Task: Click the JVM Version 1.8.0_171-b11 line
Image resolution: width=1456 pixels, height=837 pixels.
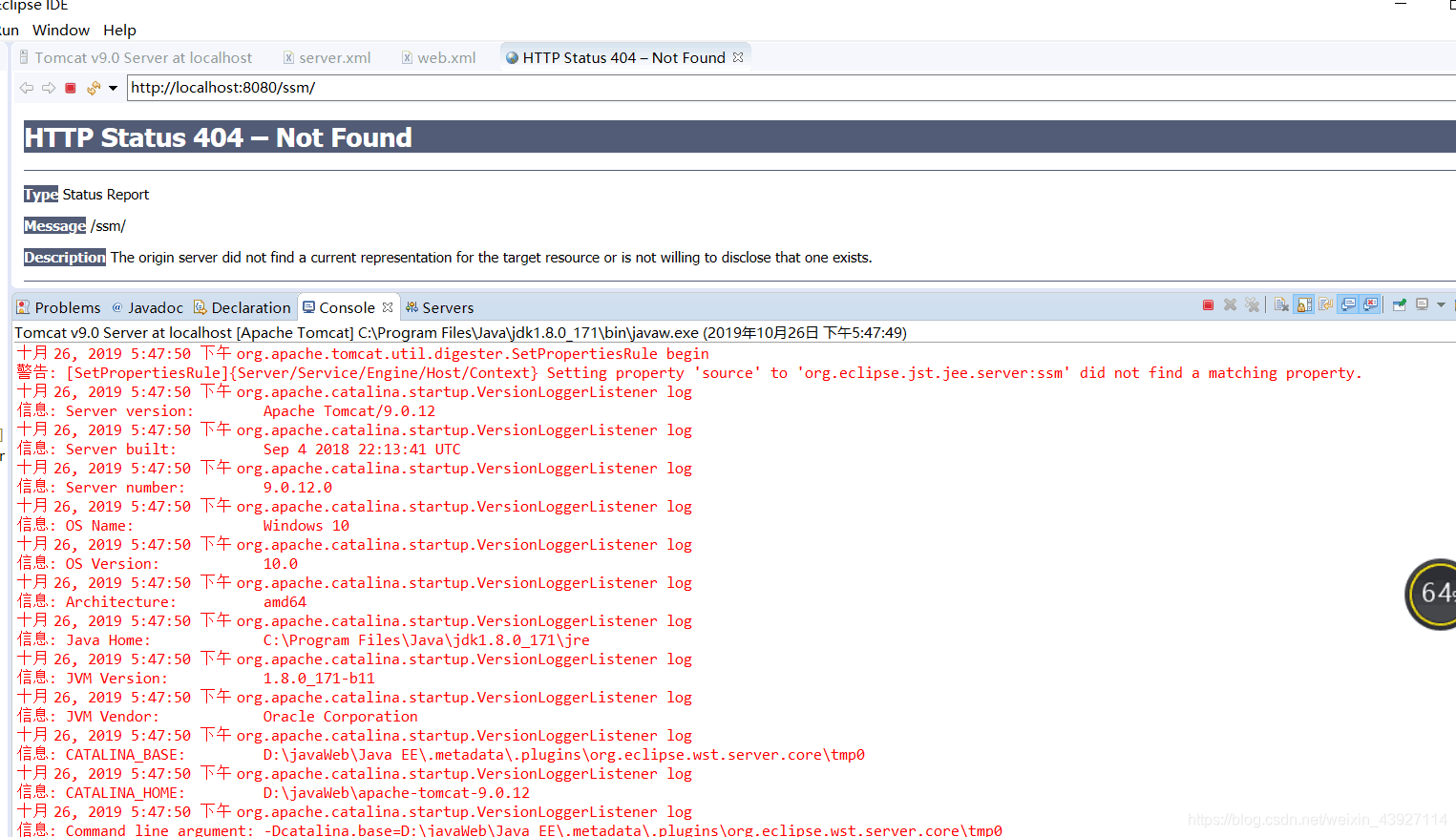Action: 196,679
